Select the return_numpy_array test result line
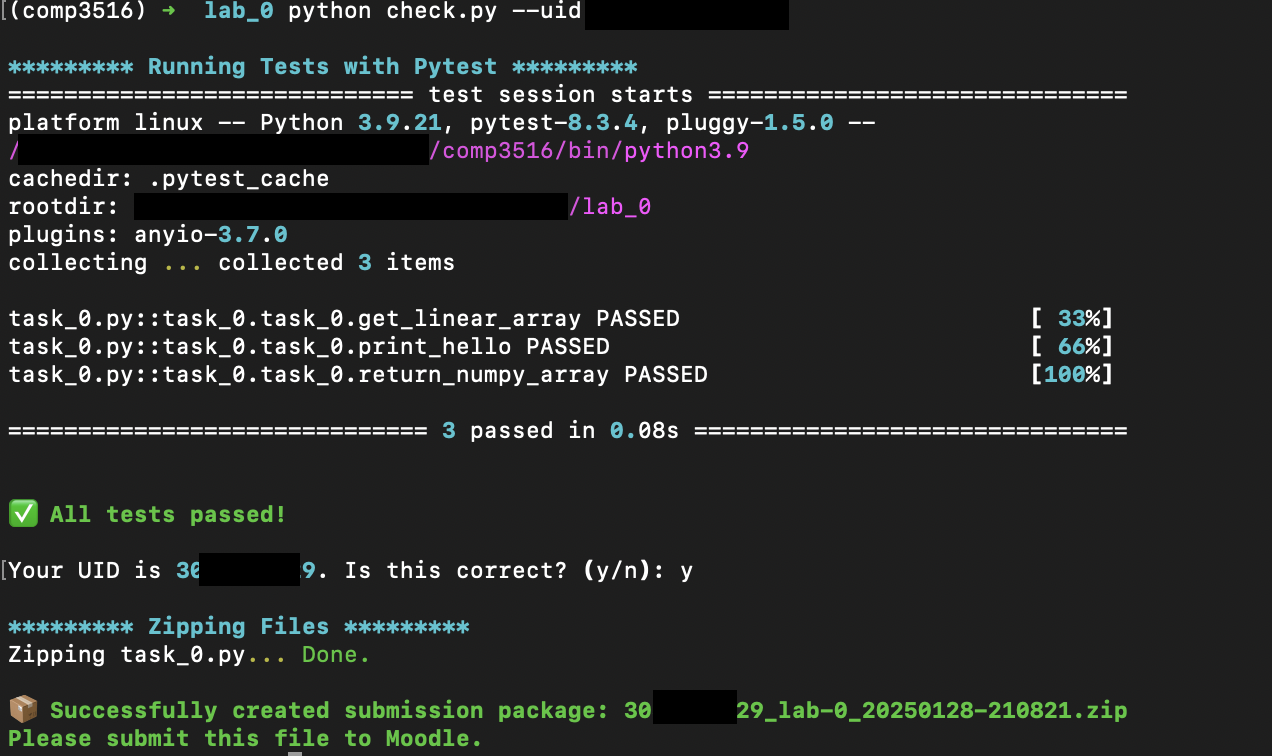The width and height of the screenshot is (1272, 756). [358, 375]
